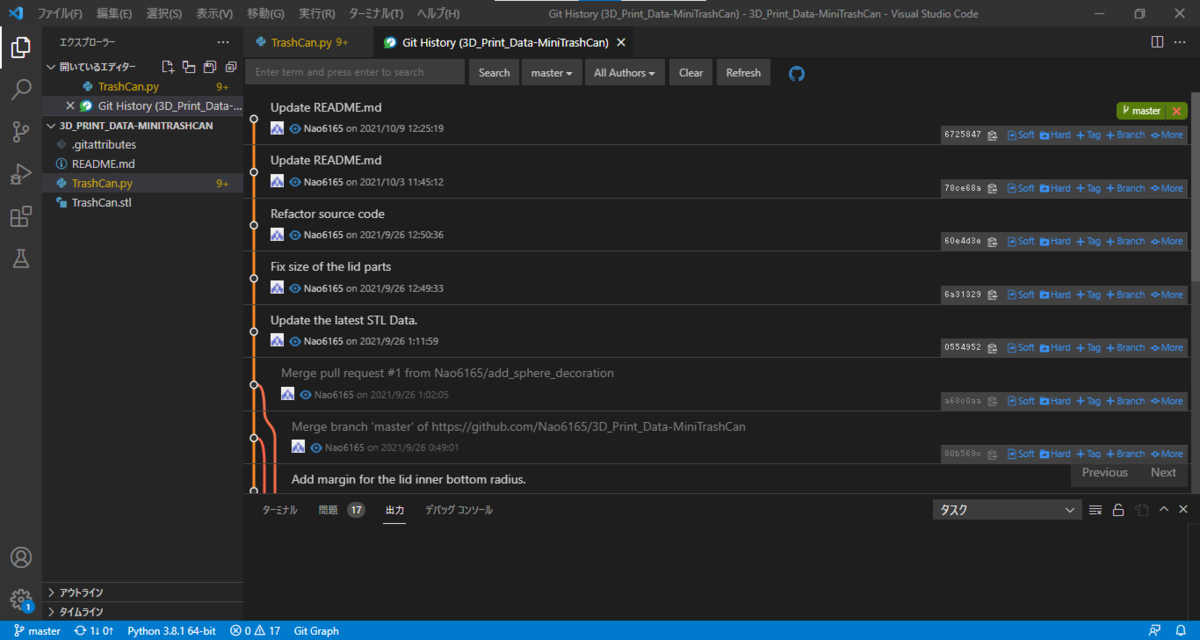Click the Clear button in Git History
1200x640 pixels.
tap(691, 73)
